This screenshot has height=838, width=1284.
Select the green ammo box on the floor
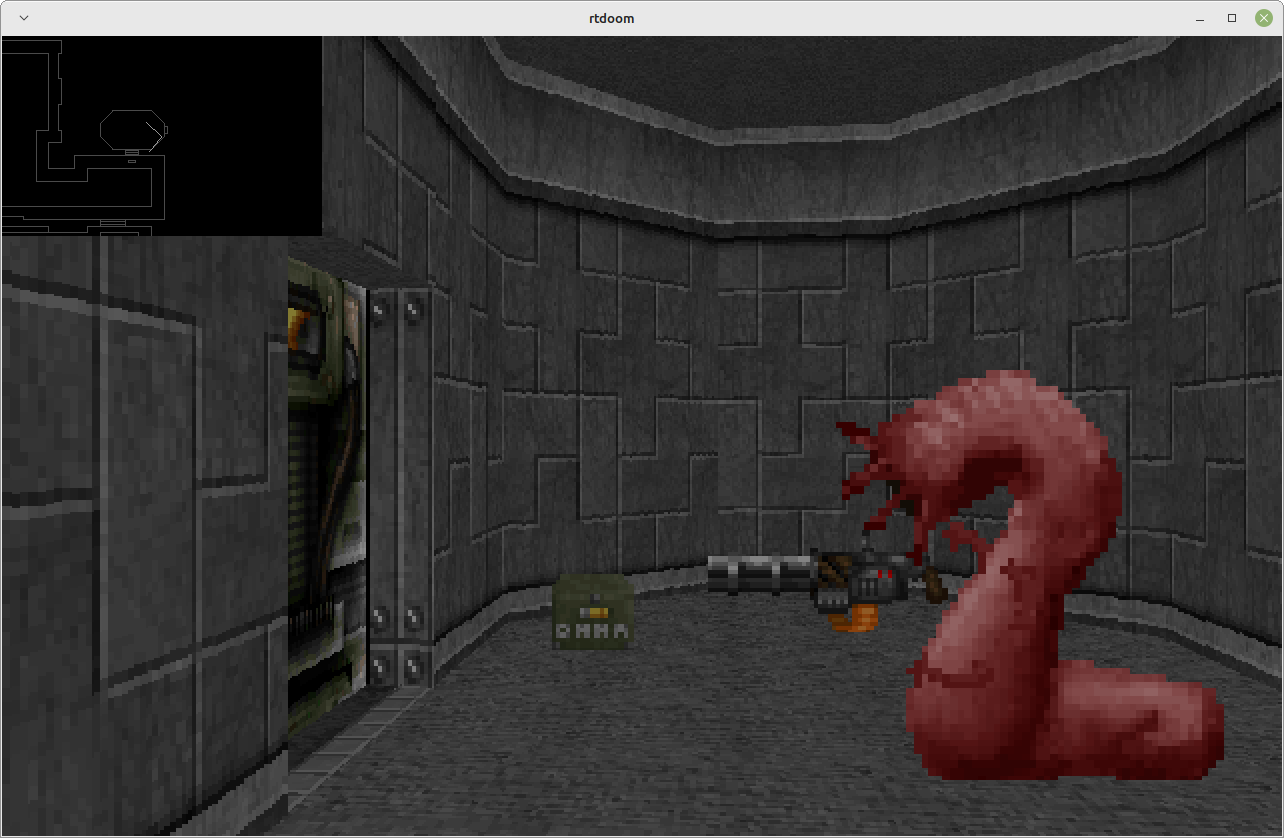click(593, 612)
